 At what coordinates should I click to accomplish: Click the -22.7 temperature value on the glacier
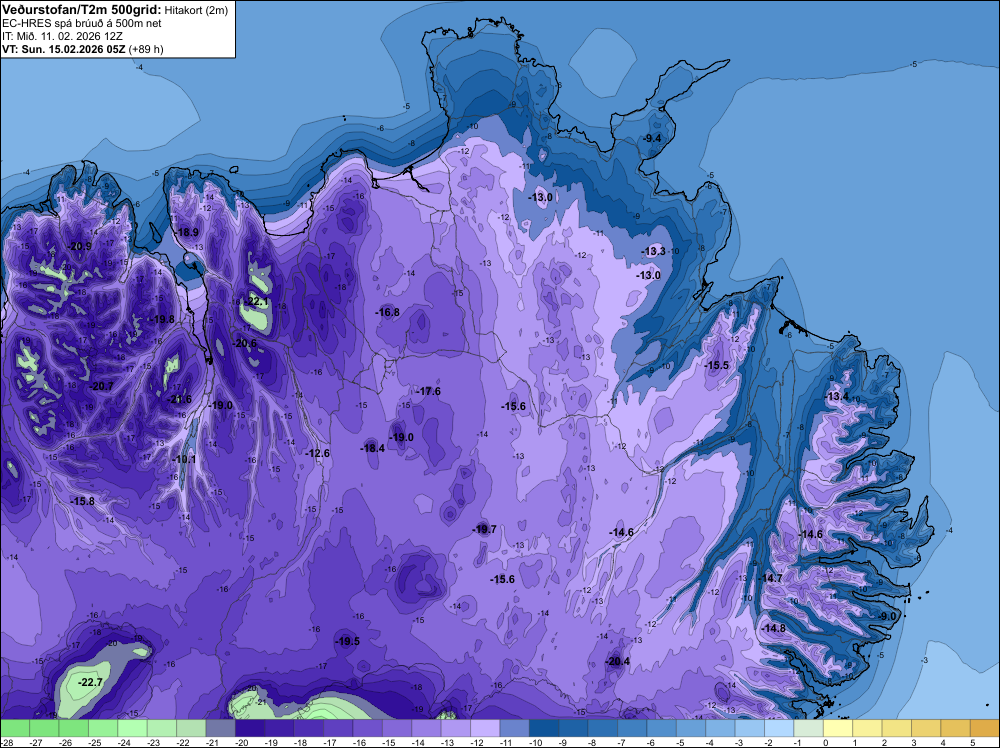[90, 682]
